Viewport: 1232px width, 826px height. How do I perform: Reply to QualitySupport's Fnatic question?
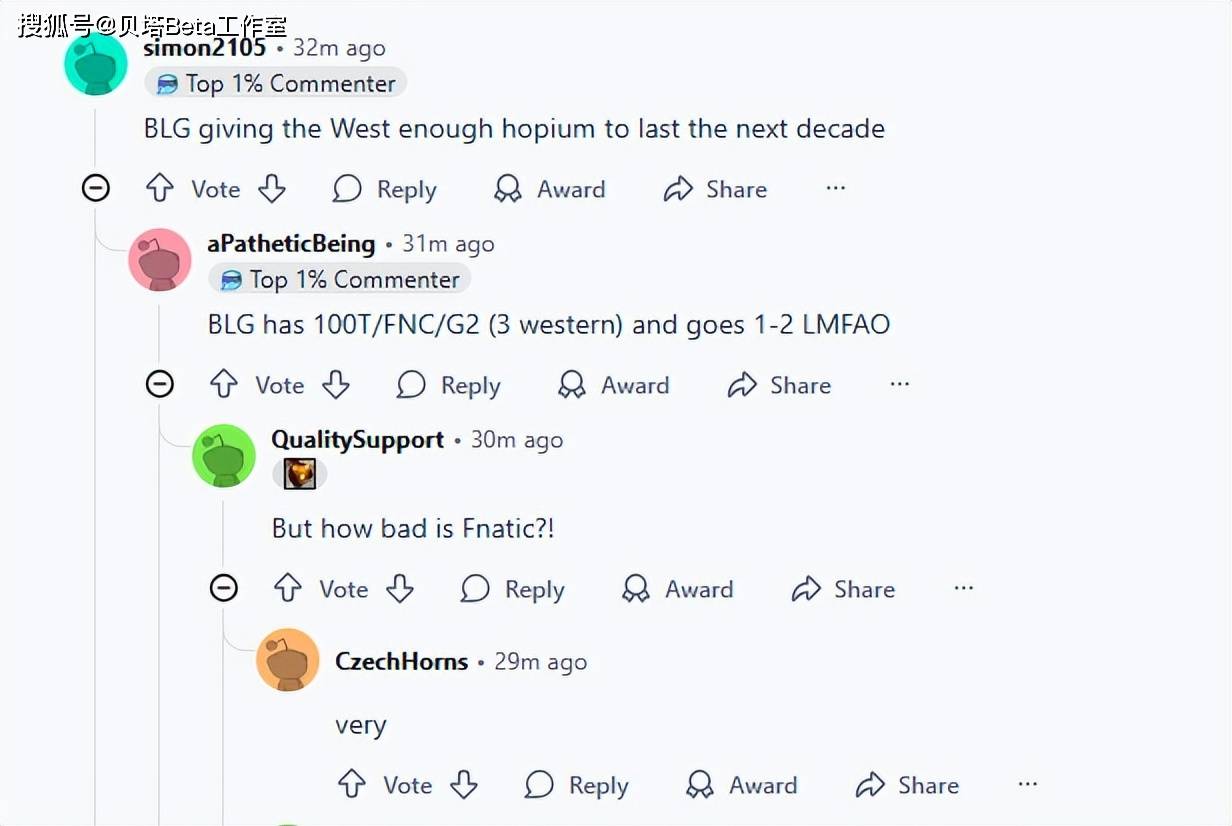pos(513,589)
